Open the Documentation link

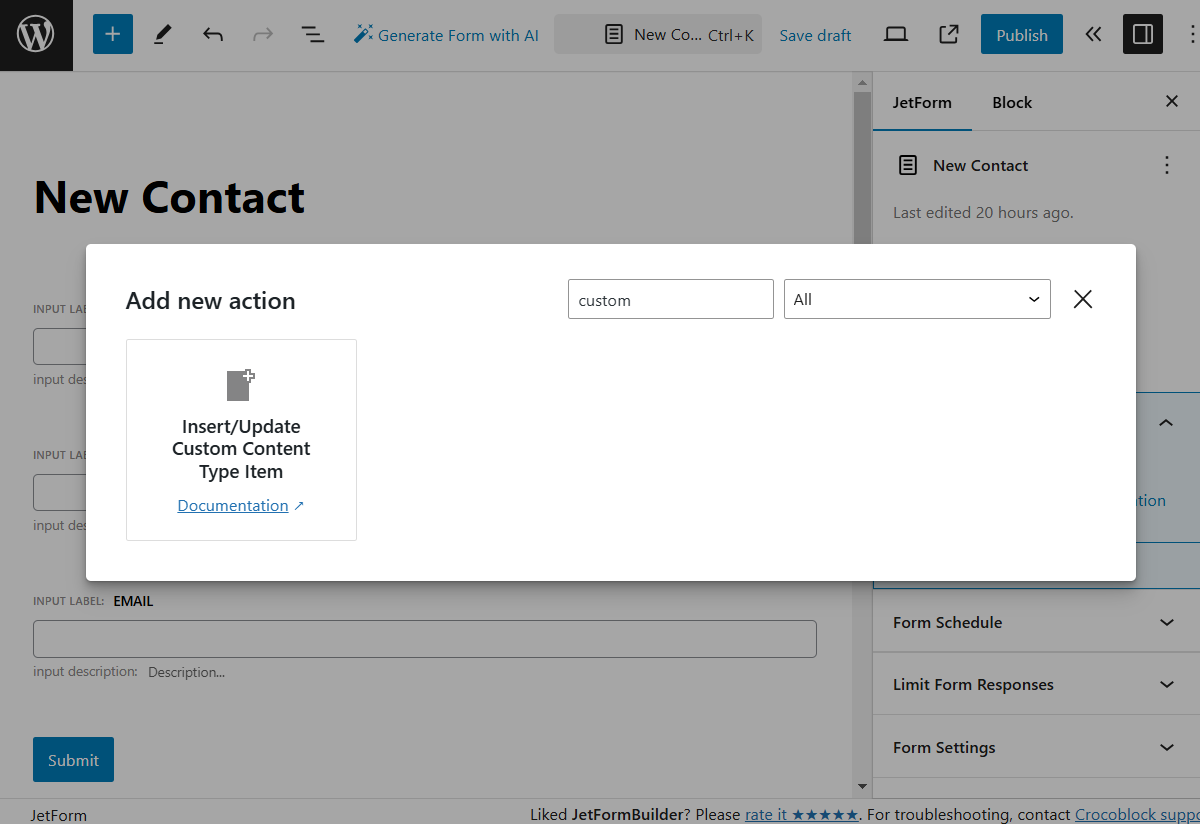tap(233, 505)
